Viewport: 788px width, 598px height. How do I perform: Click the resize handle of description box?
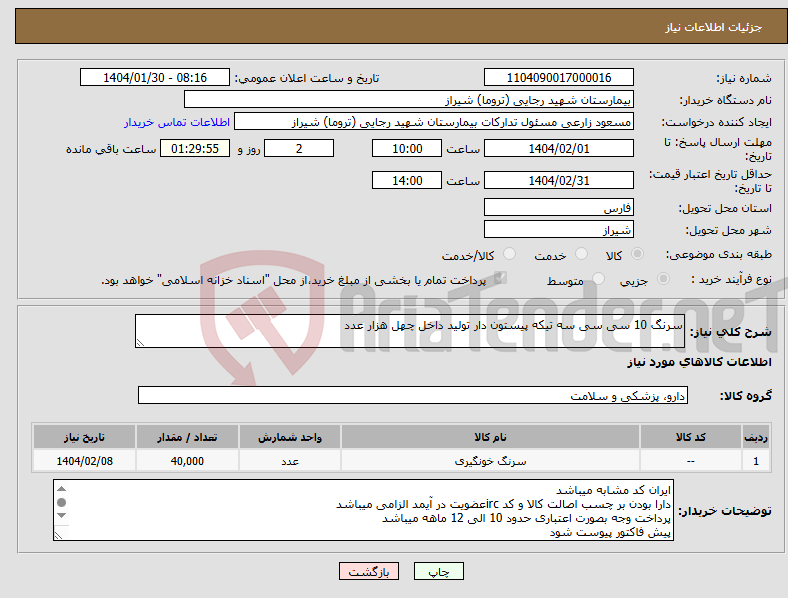click(140, 343)
